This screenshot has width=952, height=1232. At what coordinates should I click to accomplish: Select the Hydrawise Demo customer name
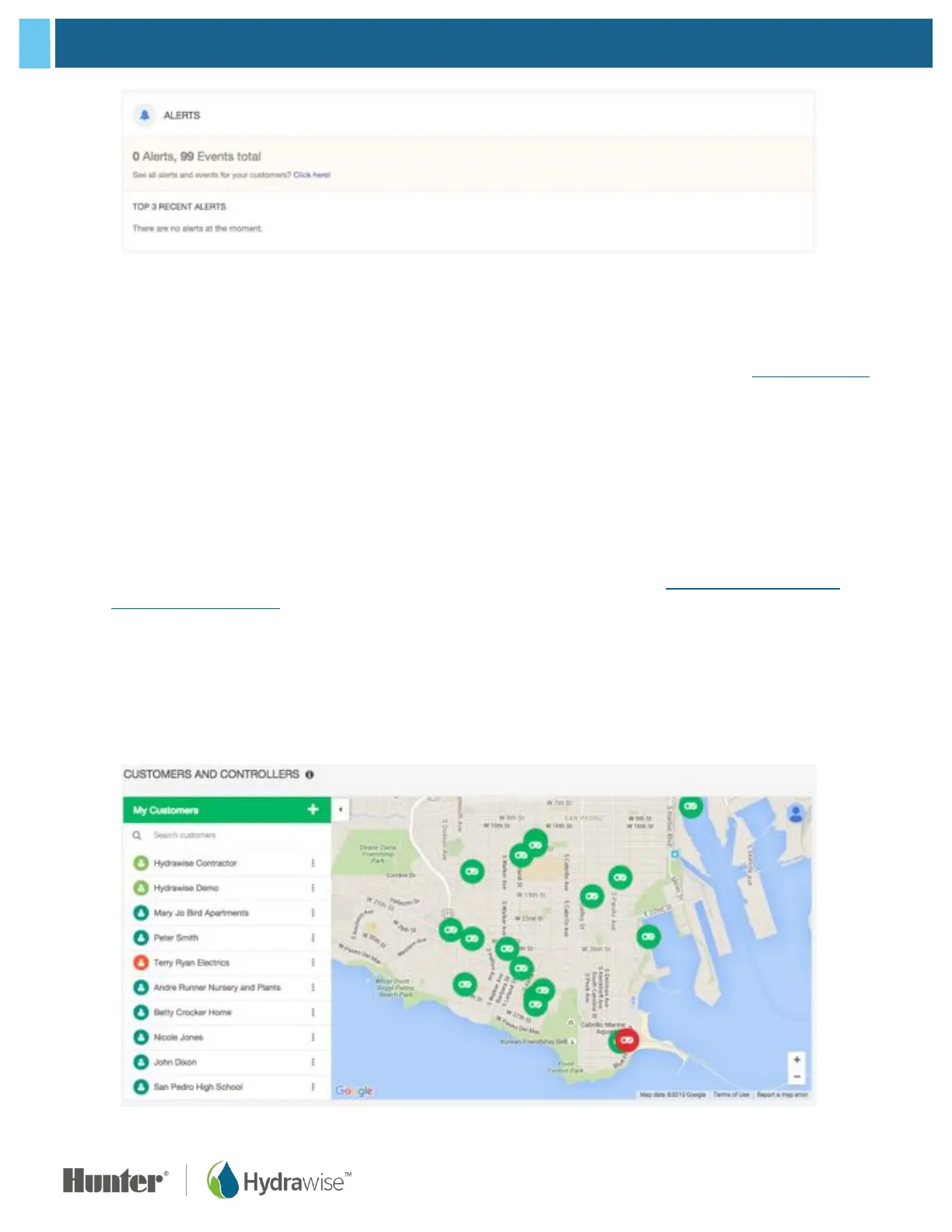point(186,888)
